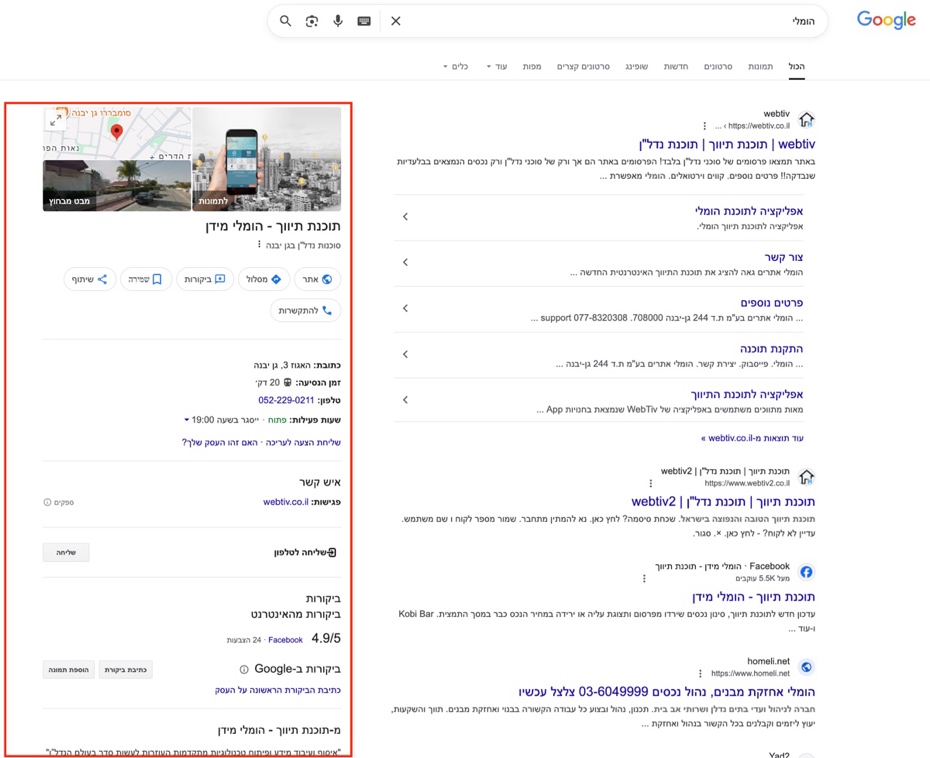This screenshot has width=930, height=758.
Task: Click the Google logo
Action: pyautogui.click(x=885, y=21)
